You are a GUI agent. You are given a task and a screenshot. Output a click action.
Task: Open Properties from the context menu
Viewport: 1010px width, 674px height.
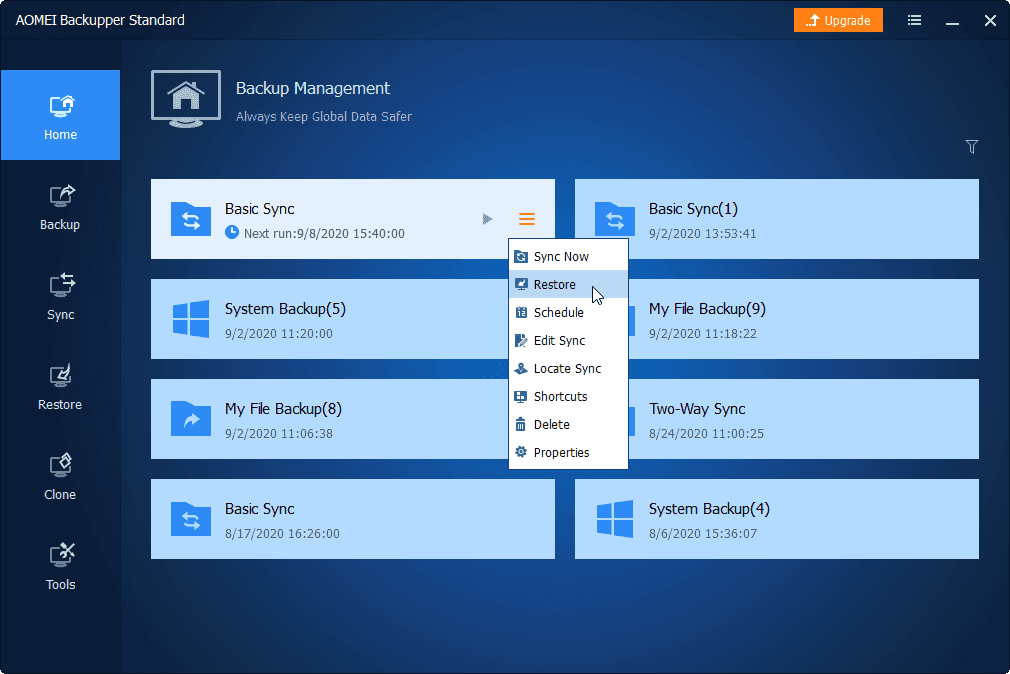point(568,452)
